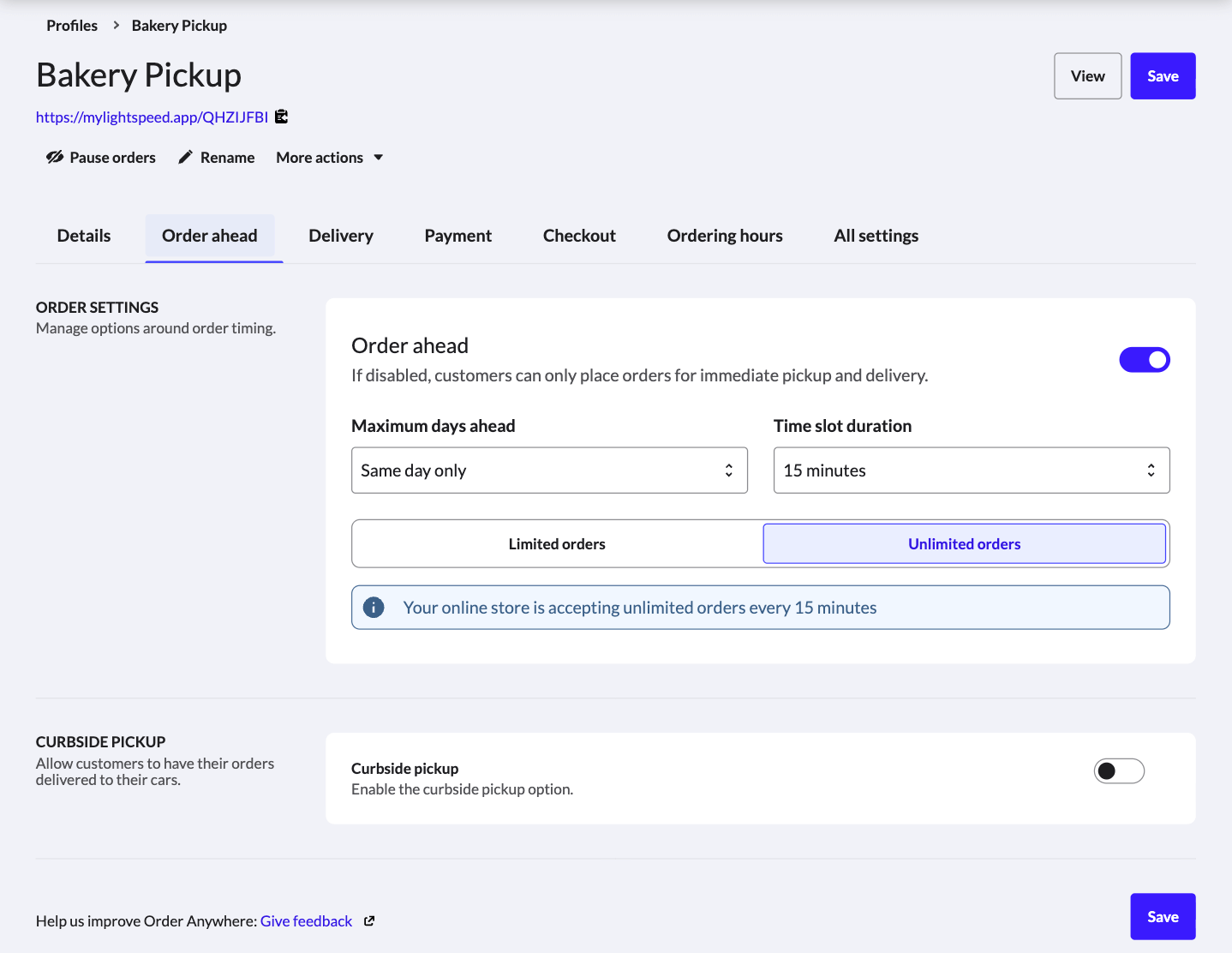This screenshot has width=1232, height=953.
Task: Switch to the Delivery tab
Action: click(x=341, y=236)
